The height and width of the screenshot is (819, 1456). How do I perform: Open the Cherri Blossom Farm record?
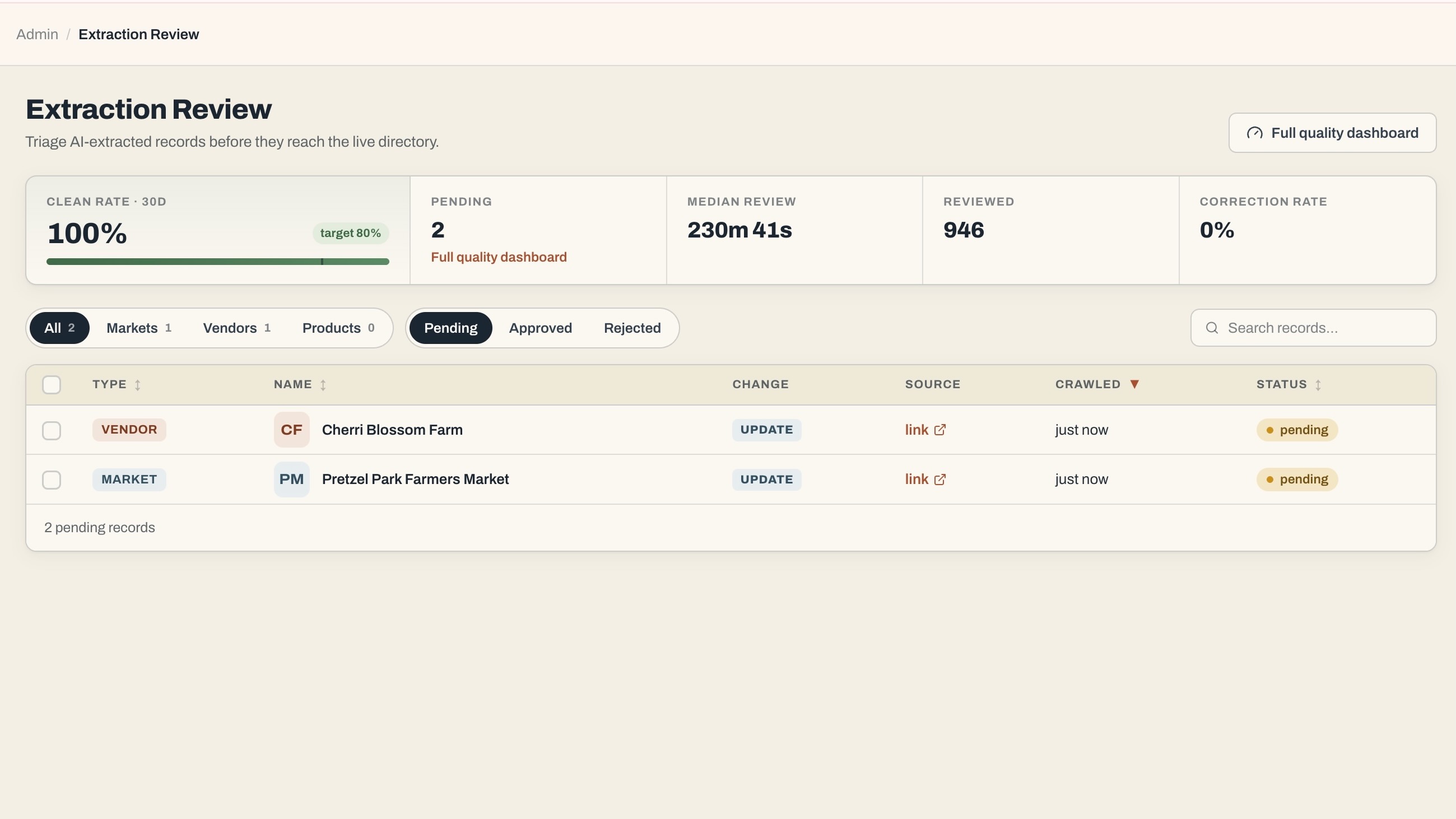[x=392, y=430]
